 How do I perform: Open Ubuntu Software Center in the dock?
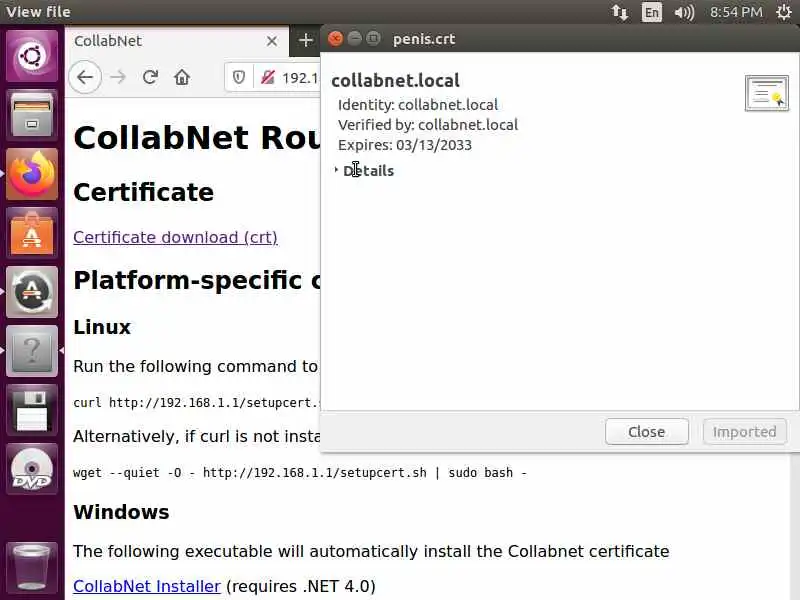[x=32, y=233]
